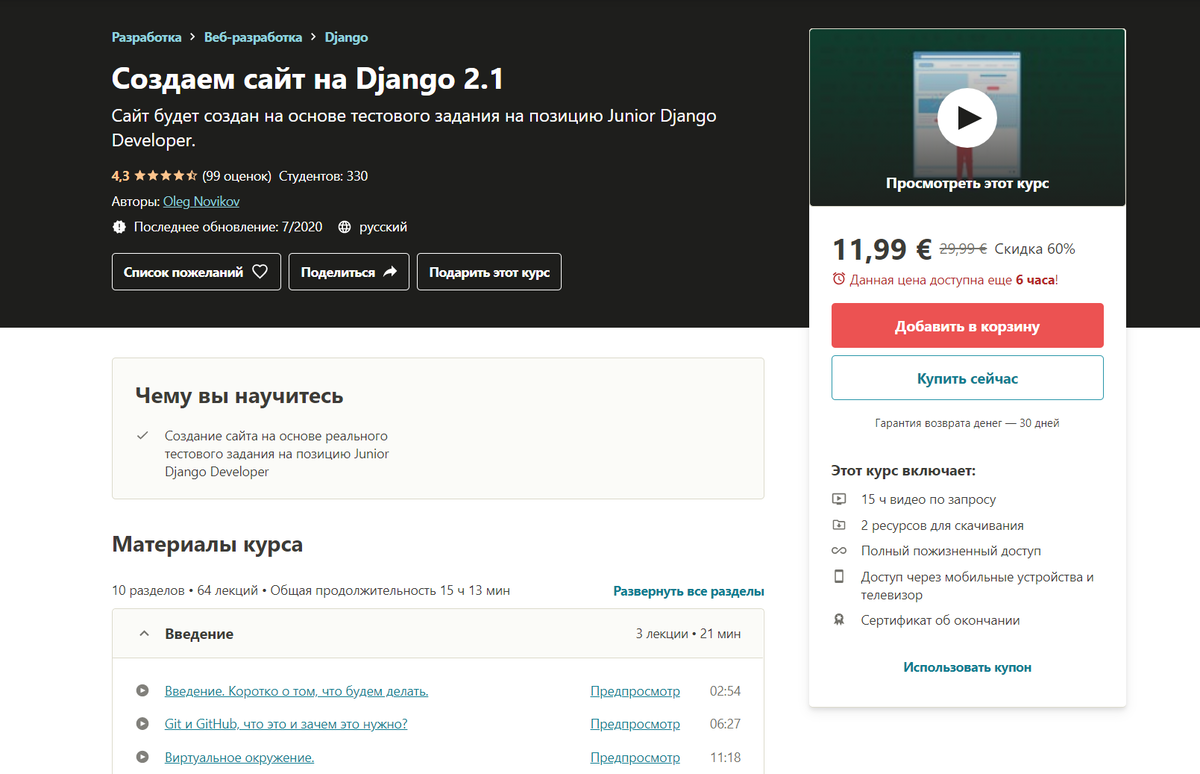
Task: Click the checkmark icon in 'Чему вы научитесь'
Action: point(142,436)
